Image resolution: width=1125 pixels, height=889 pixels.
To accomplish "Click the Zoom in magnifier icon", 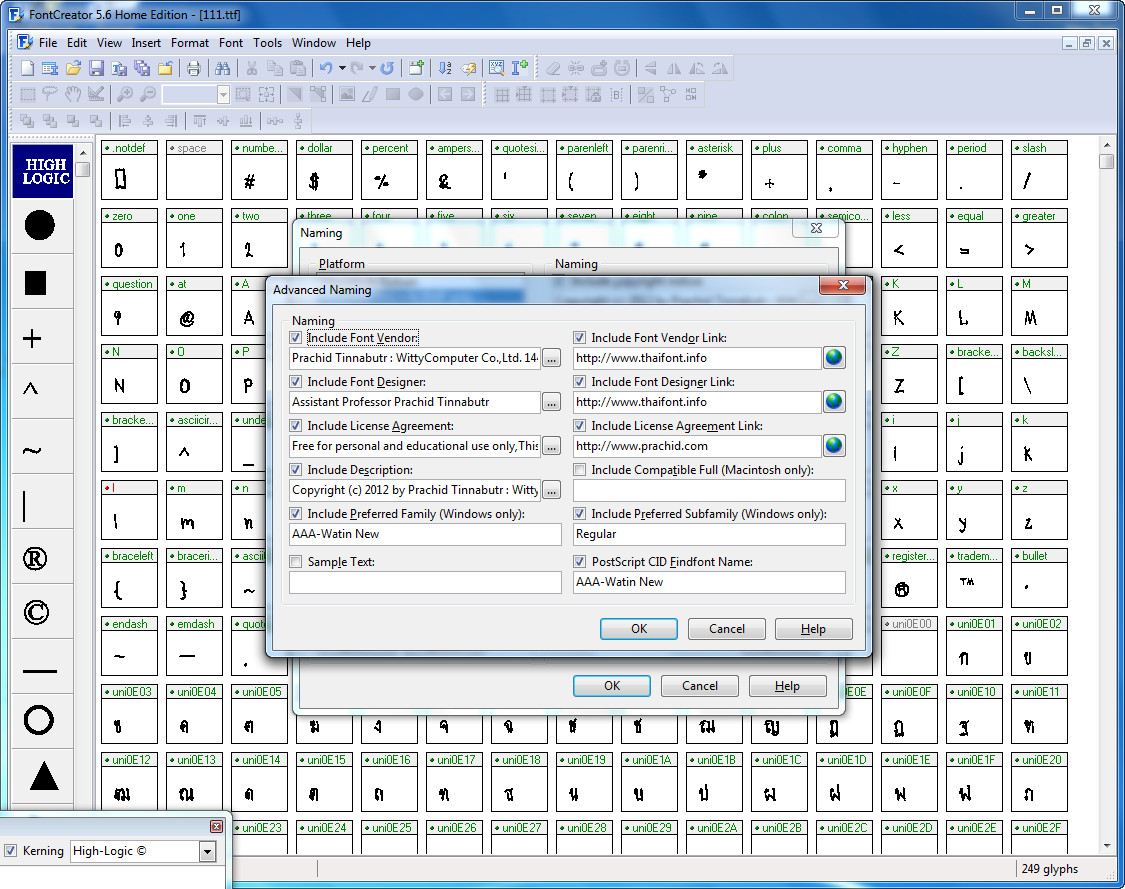I will point(124,94).
